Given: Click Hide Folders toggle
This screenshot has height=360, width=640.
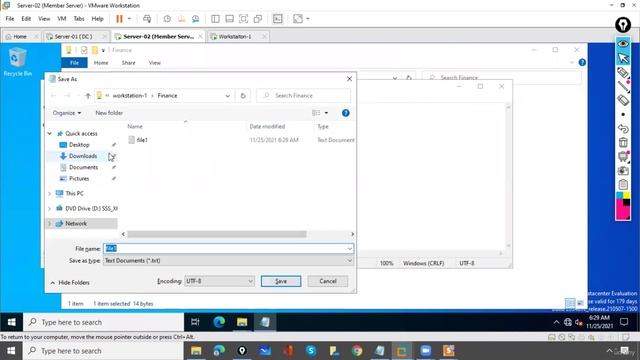Looking at the screenshot, I should (70, 282).
